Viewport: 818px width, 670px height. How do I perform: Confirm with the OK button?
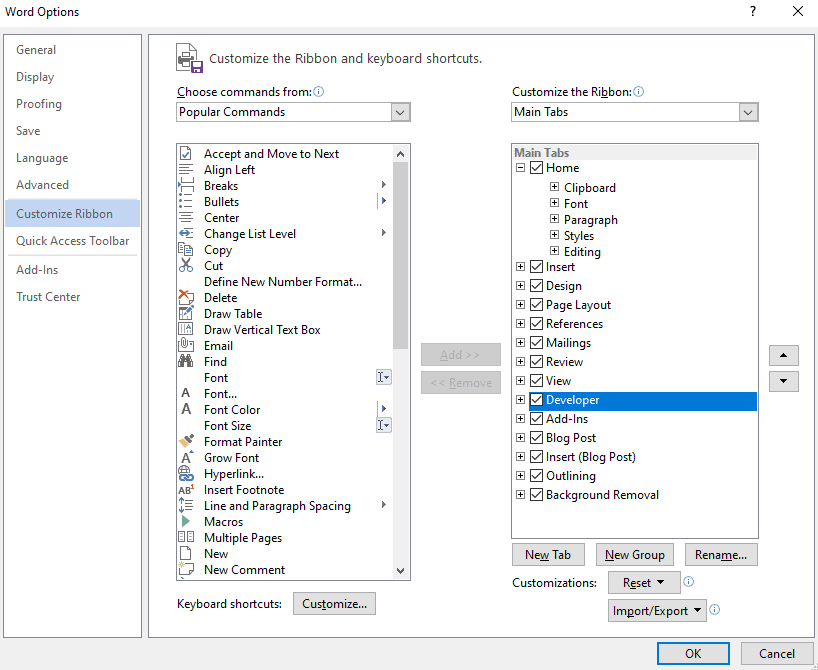[693, 653]
